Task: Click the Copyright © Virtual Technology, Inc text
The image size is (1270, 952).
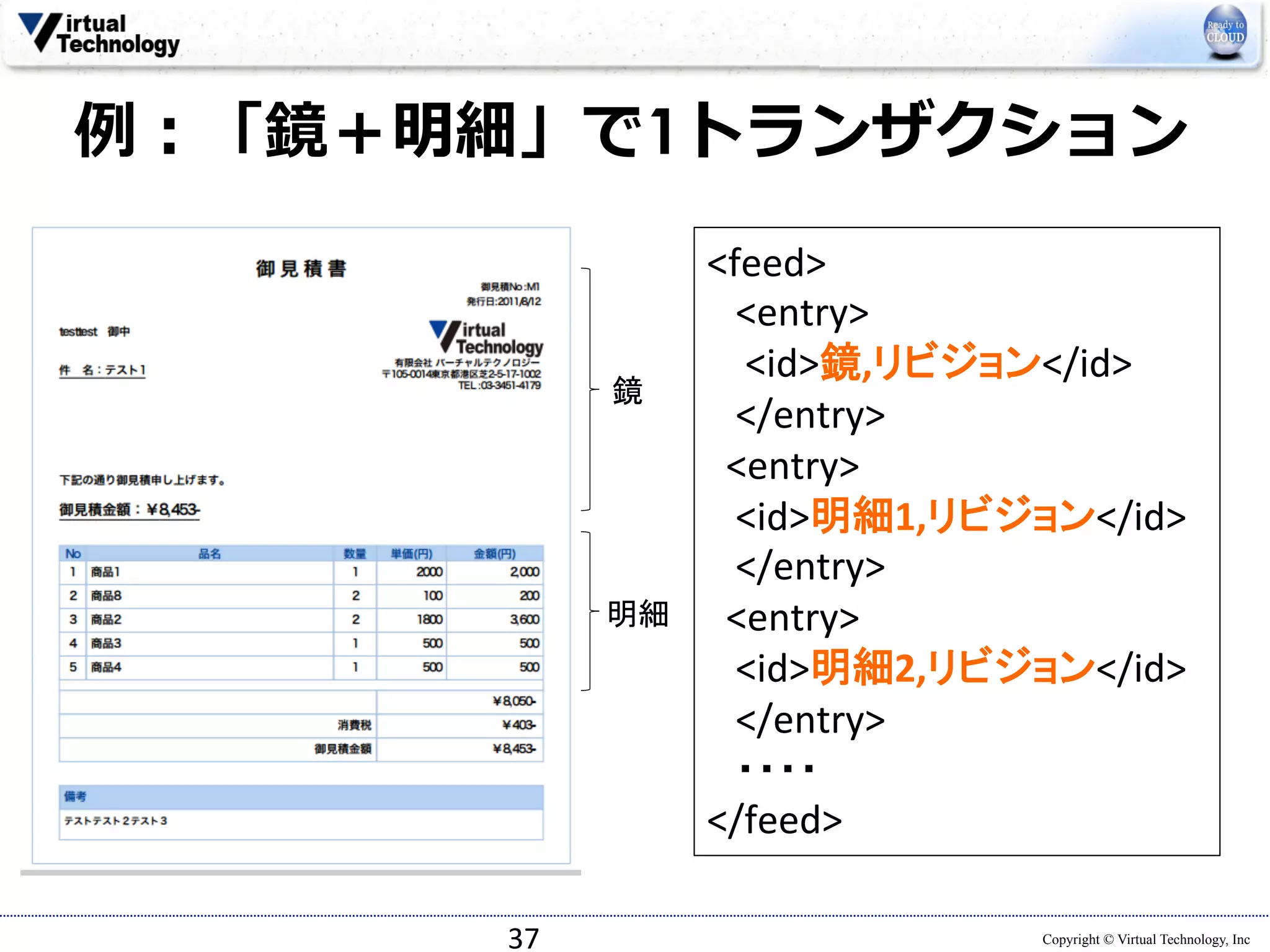Action: [1146, 940]
